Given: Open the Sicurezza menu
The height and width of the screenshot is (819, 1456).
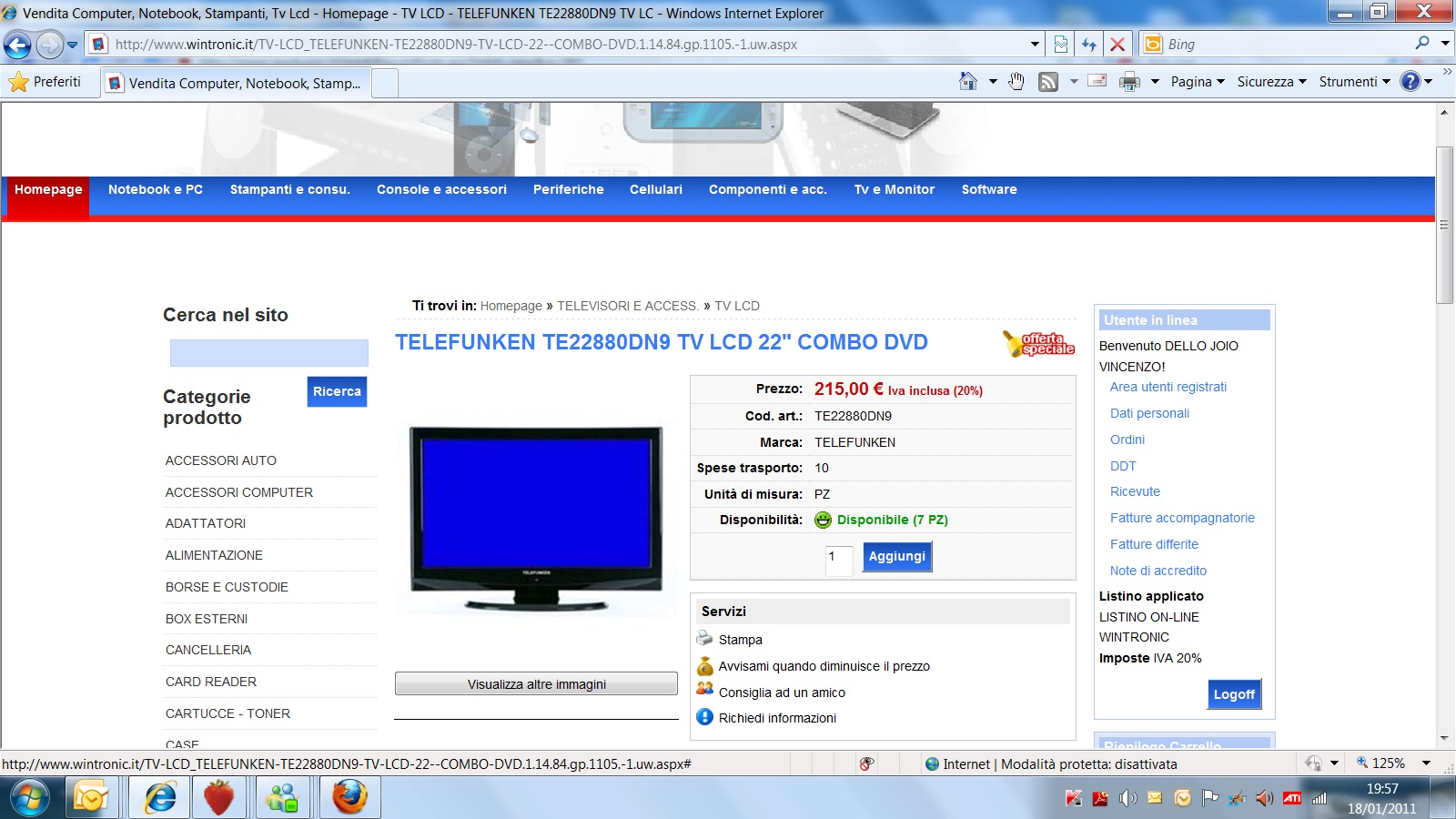Looking at the screenshot, I should point(1271,81).
